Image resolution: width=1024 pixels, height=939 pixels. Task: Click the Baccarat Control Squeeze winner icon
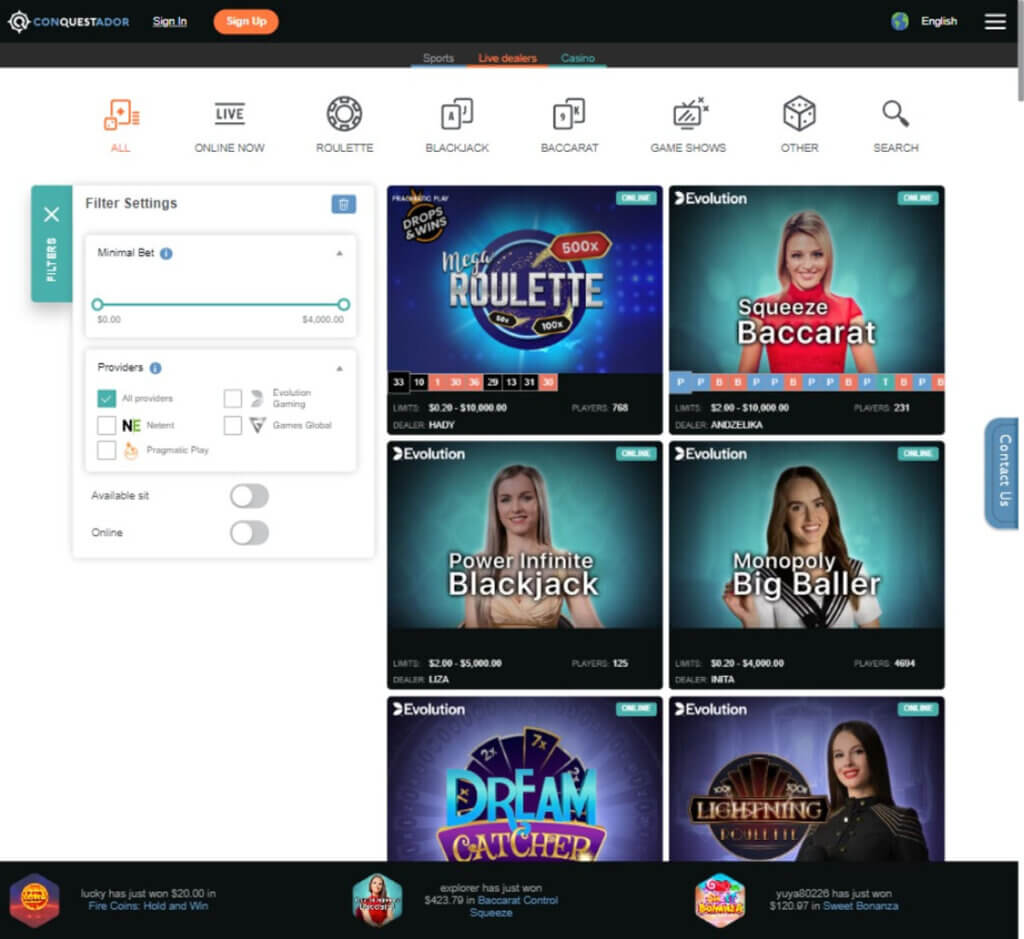[377, 900]
